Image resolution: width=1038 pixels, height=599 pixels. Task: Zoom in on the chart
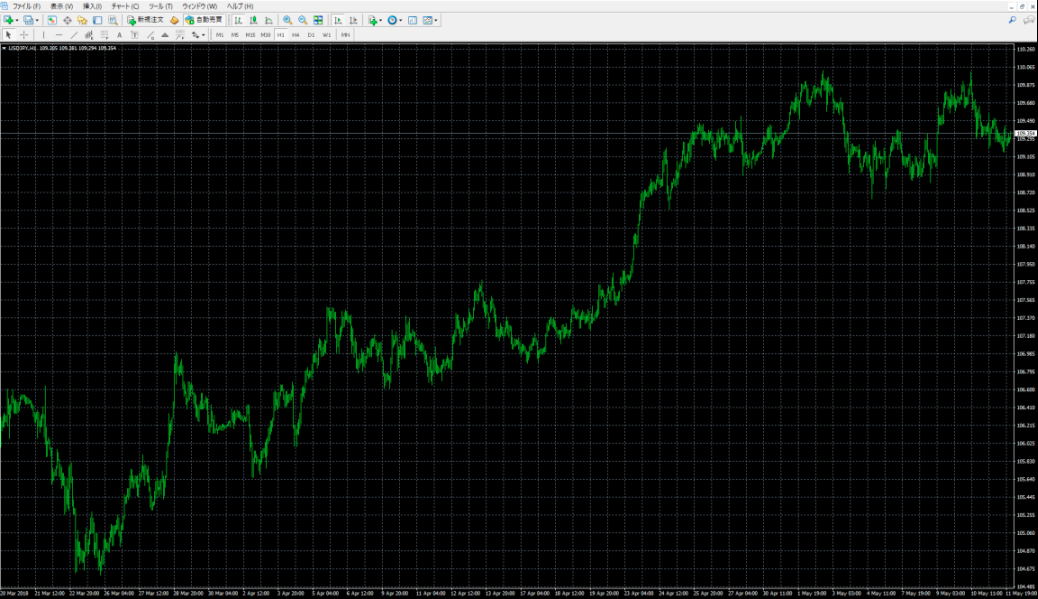point(287,20)
